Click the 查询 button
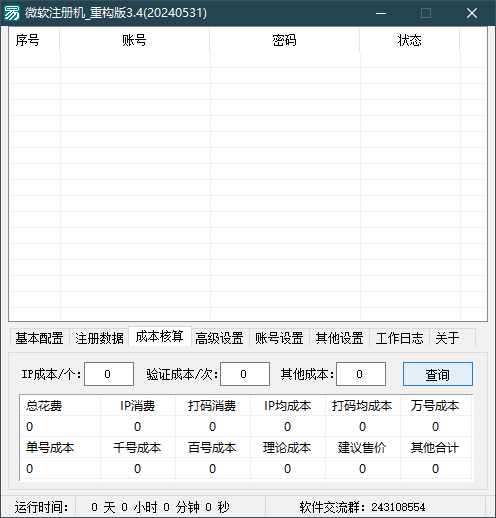The height and width of the screenshot is (518, 496). (x=438, y=374)
